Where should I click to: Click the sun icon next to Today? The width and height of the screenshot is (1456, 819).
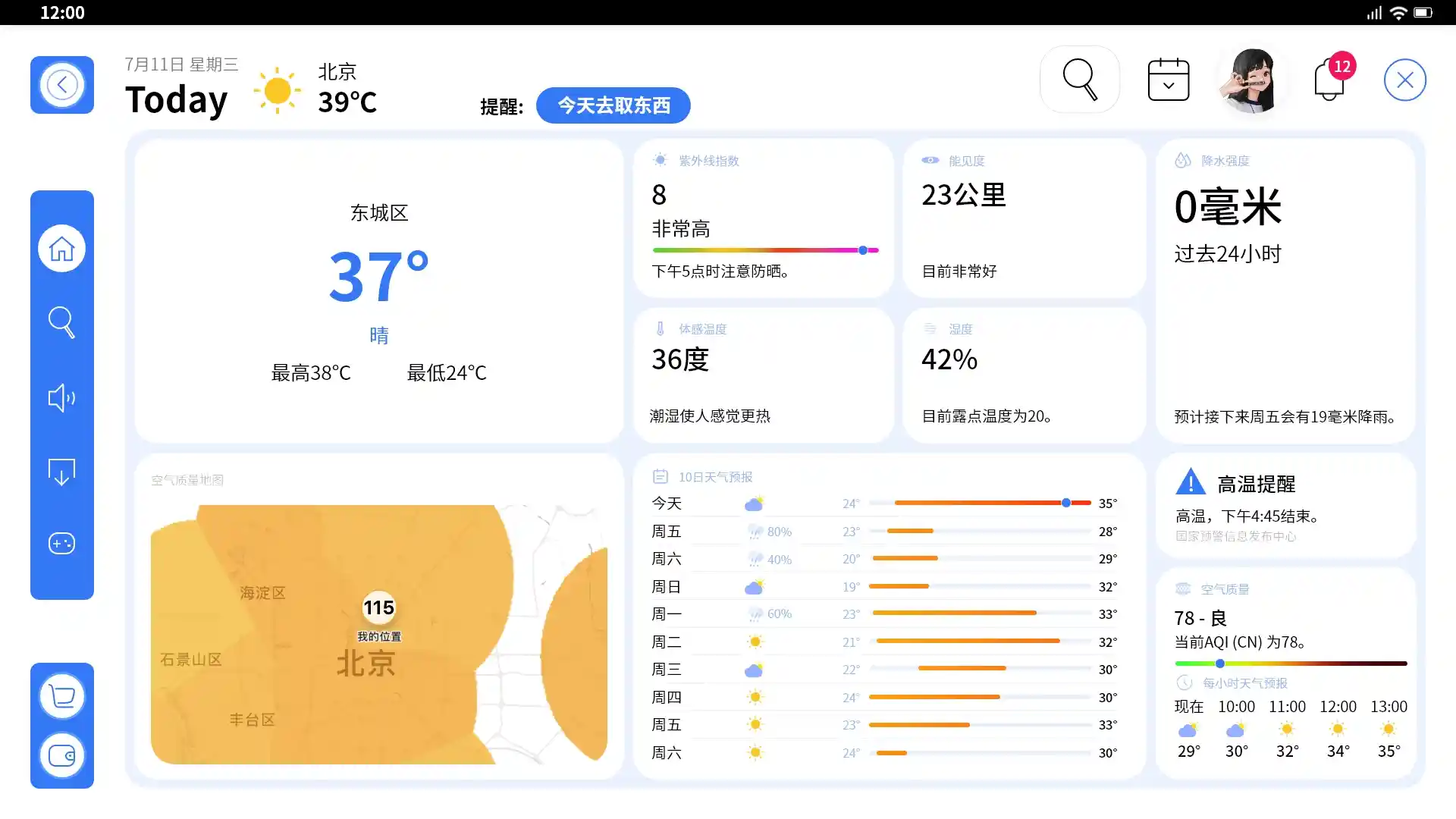(278, 90)
